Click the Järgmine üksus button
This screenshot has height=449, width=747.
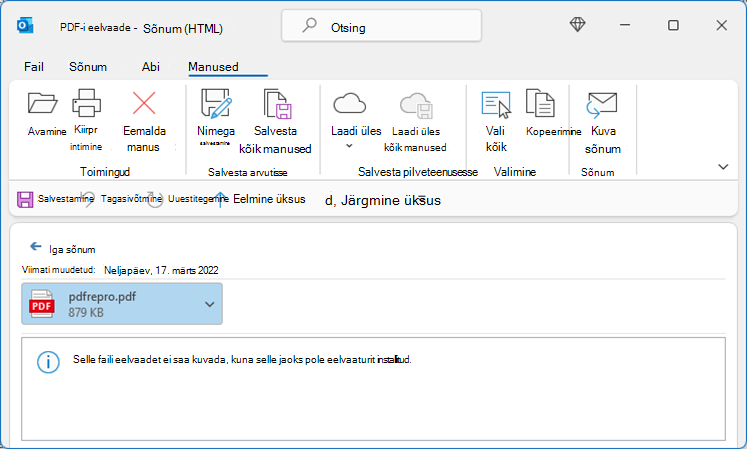[x=383, y=200]
